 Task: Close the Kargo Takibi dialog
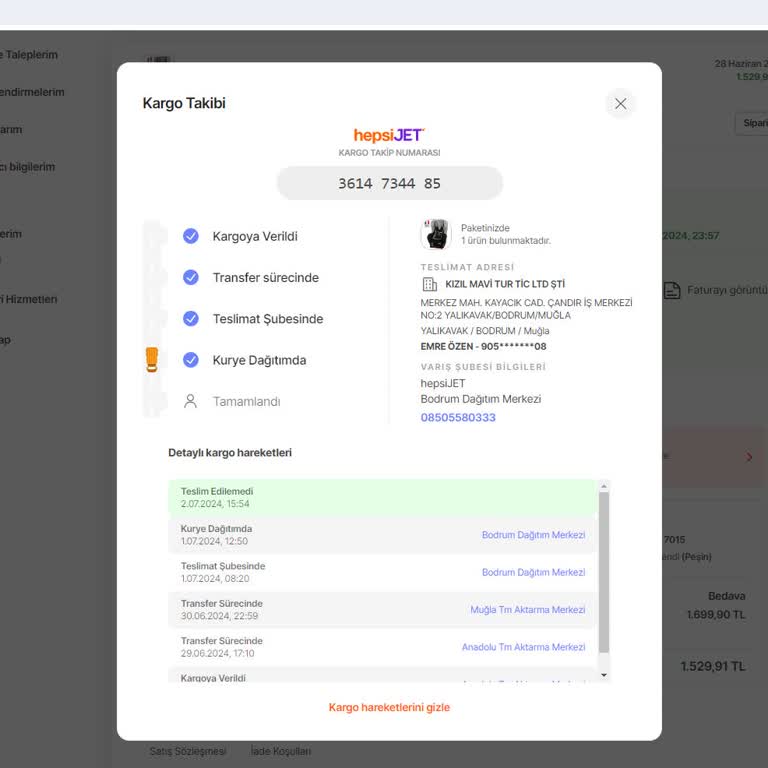coord(620,104)
